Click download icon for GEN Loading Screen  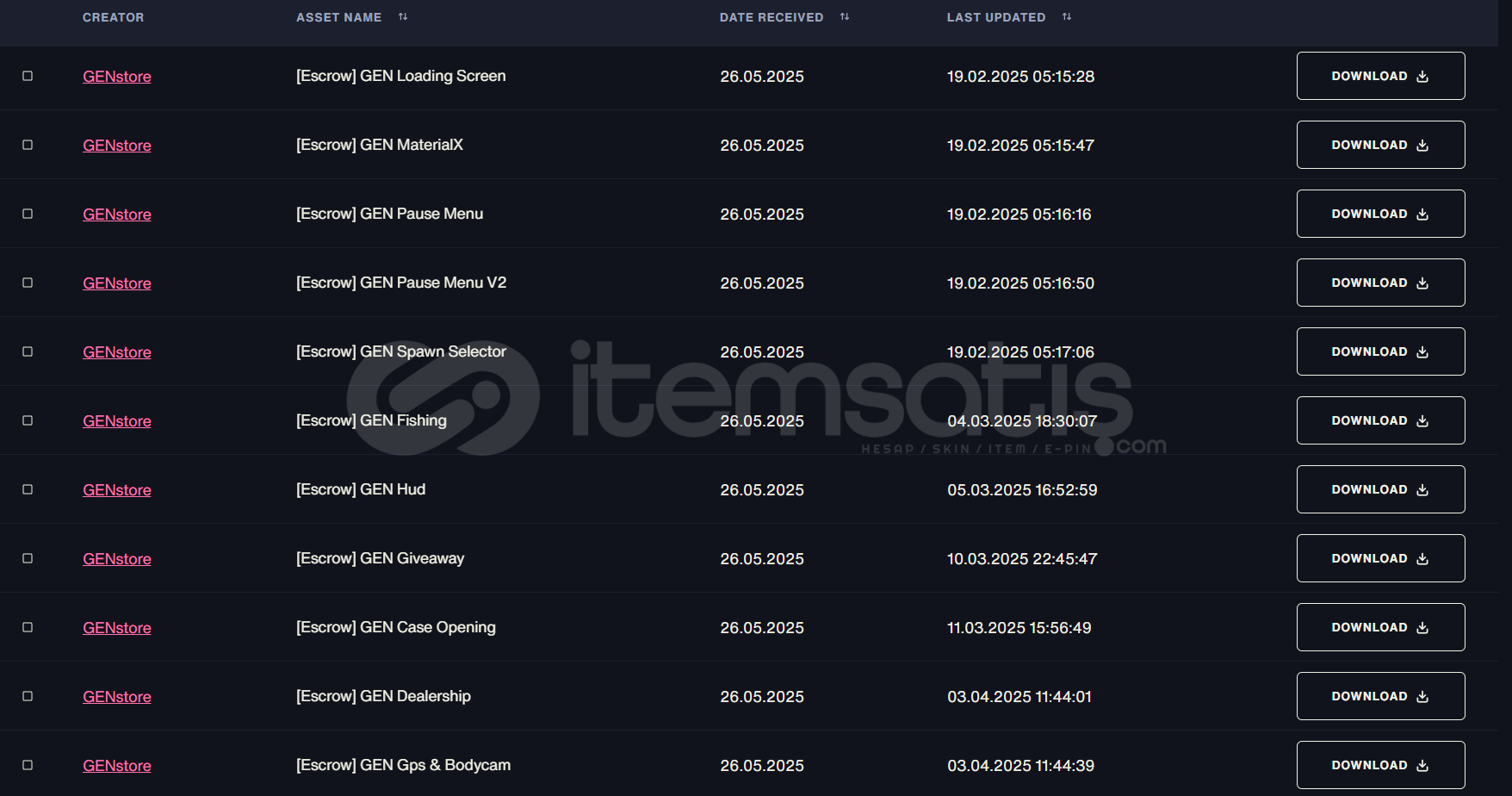(x=1422, y=77)
